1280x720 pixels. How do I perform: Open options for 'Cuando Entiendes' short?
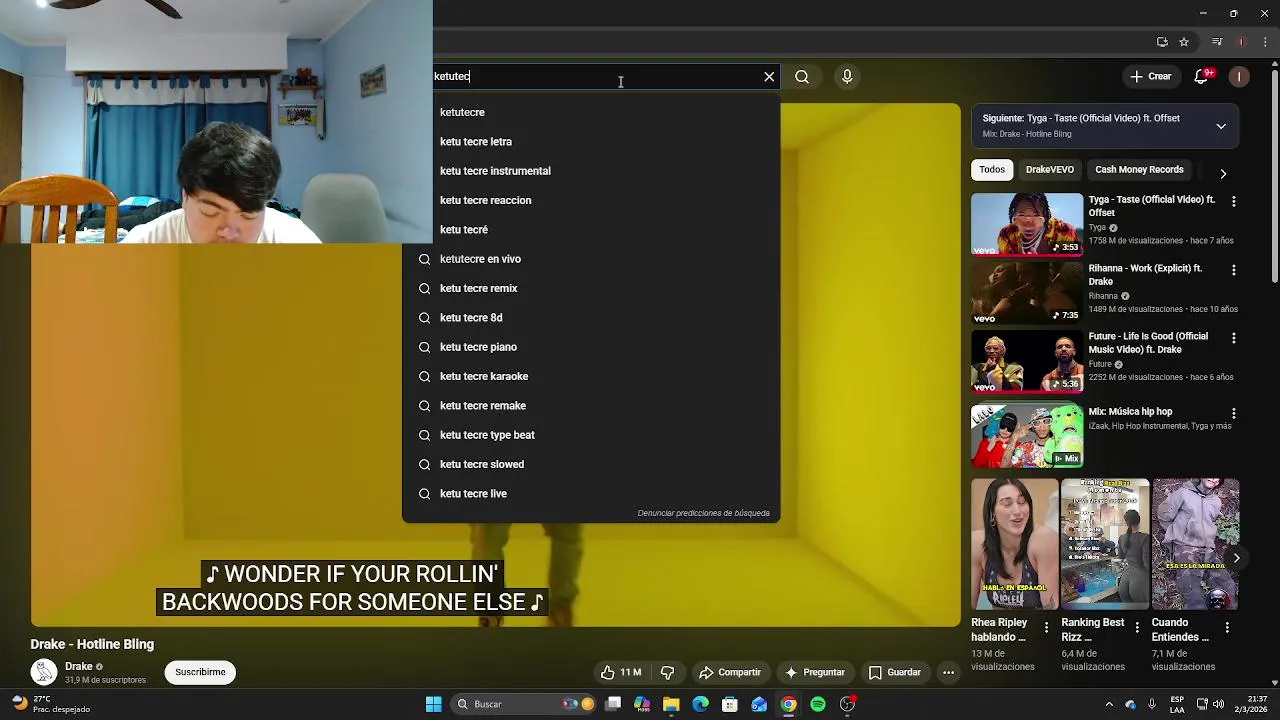click(x=1227, y=628)
